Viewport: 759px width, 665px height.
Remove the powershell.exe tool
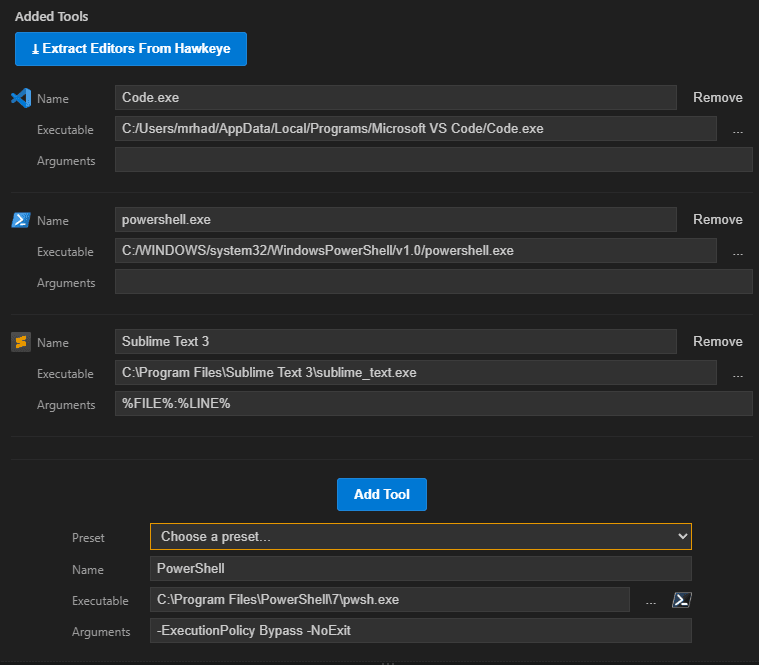(717, 220)
